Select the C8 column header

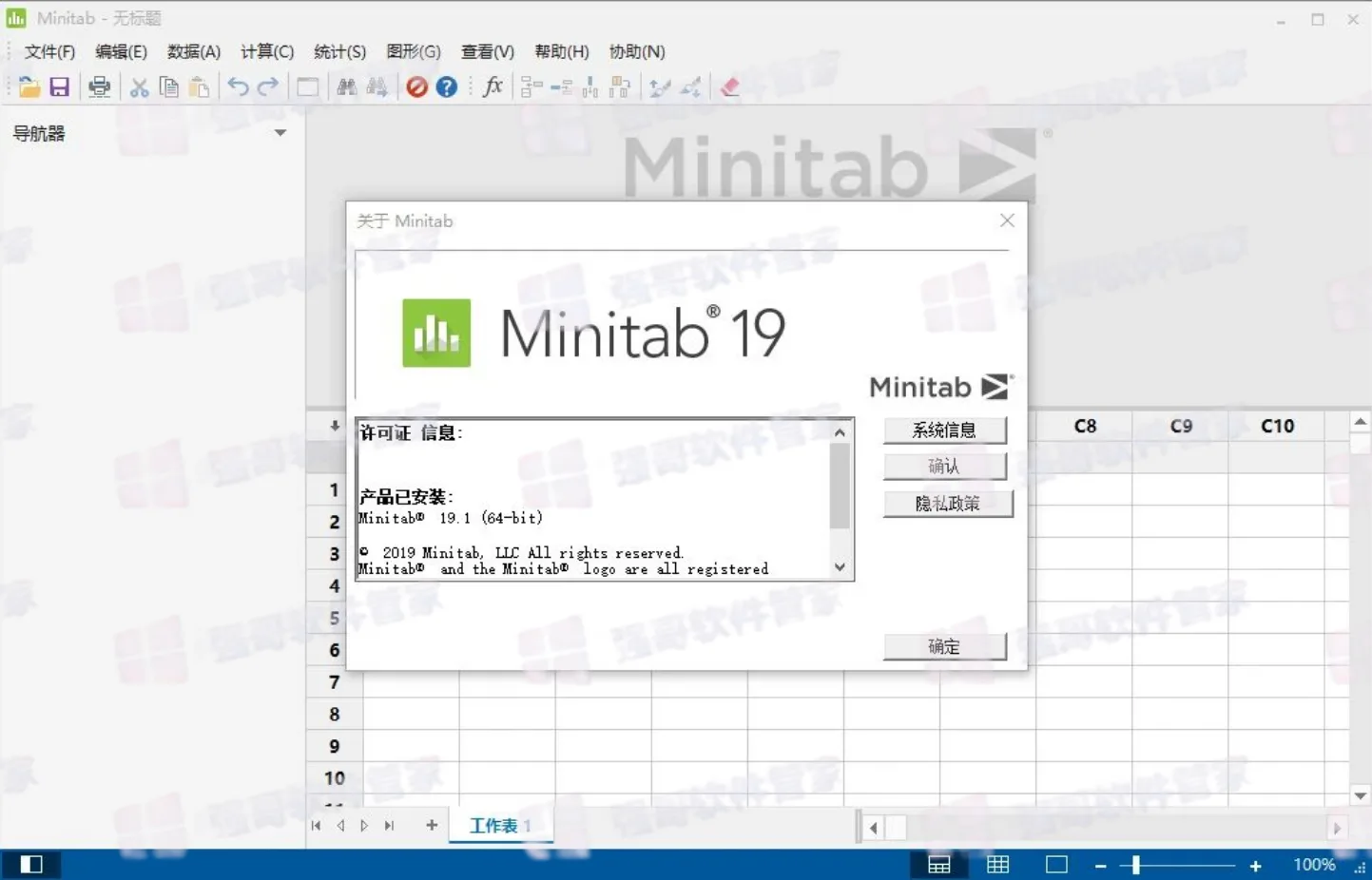(1085, 427)
